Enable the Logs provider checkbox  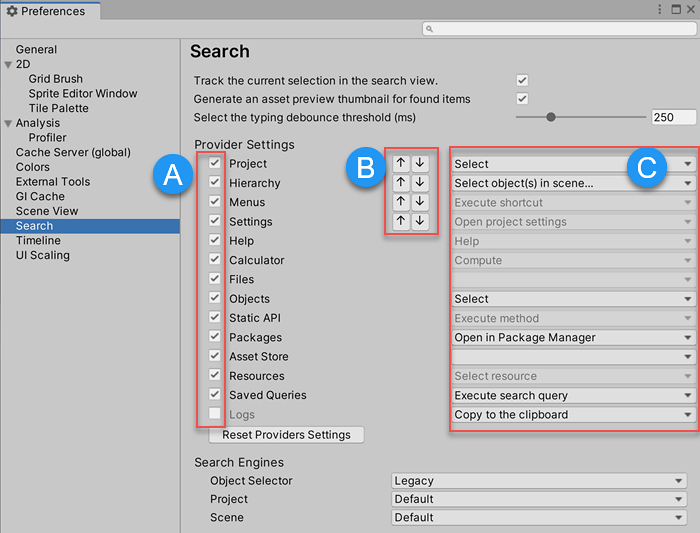(x=215, y=413)
